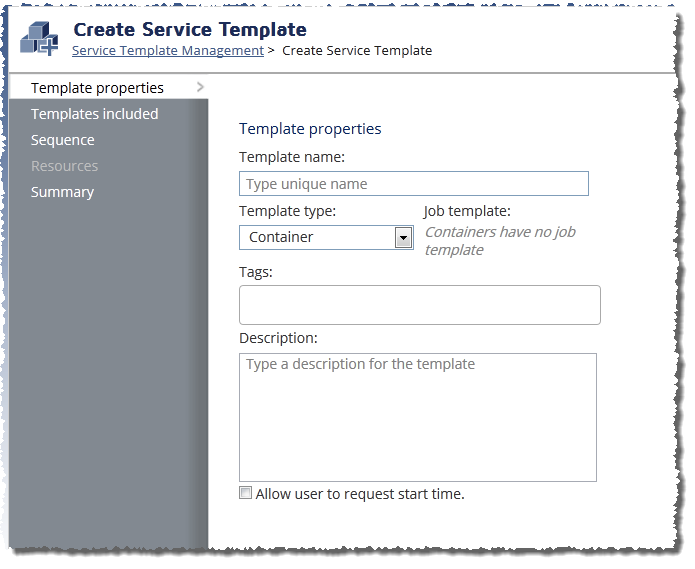Click inside the Tags field

pos(420,305)
